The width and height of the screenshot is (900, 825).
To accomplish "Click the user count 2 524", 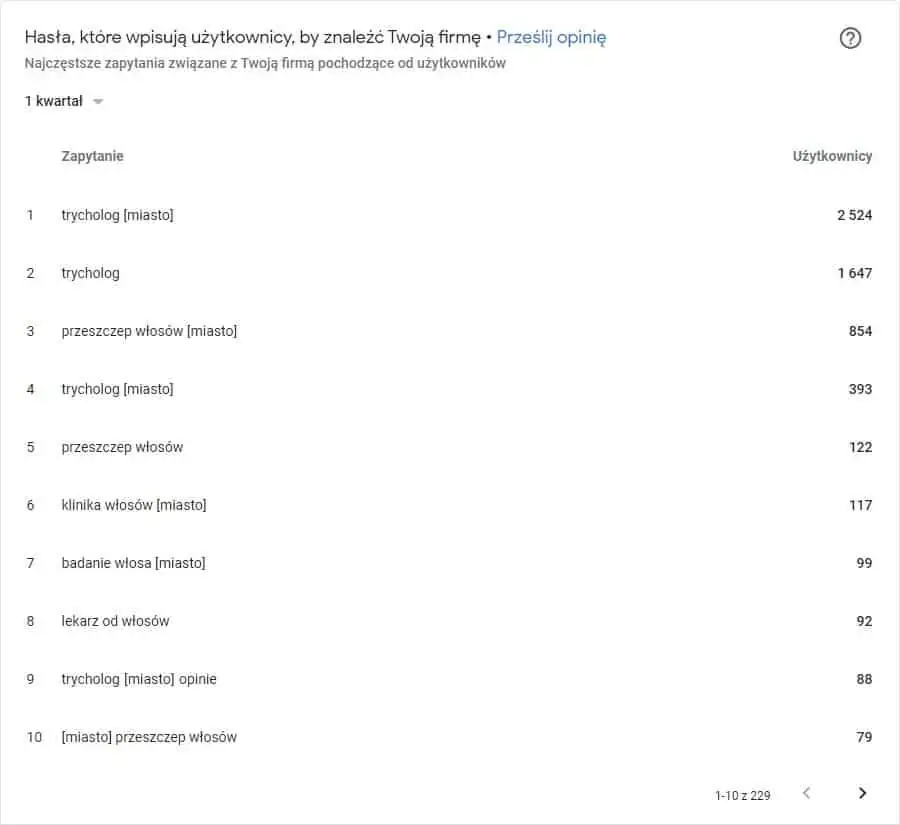I will [x=855, y=215].
